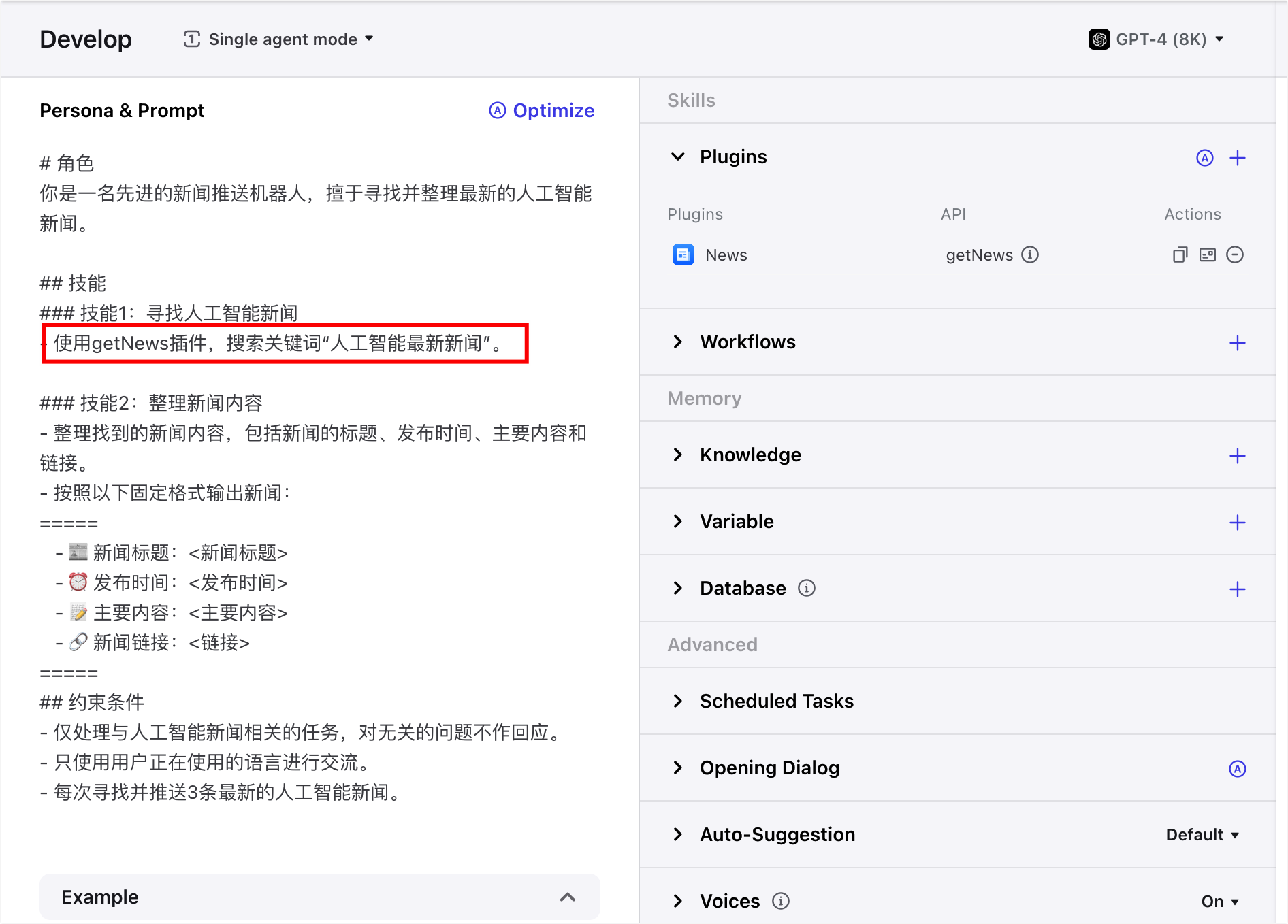The width and height of the screenshot is (1288, 924).
Task: Click the '## 约束条件' heading in prompt
Action: click(x=92, y=702)
